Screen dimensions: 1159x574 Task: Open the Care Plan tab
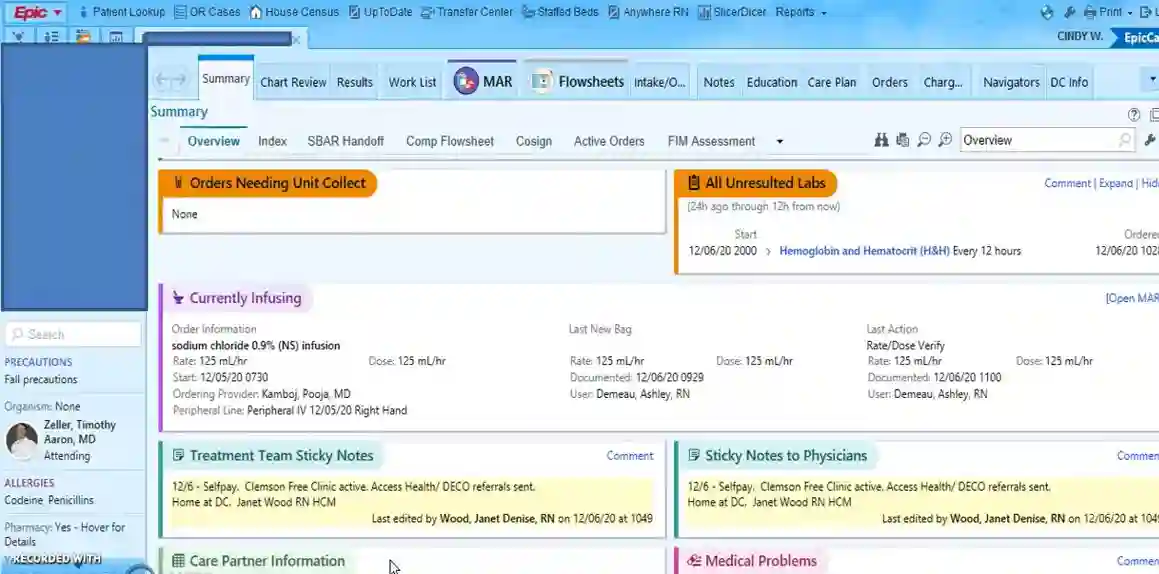coord(832,82)
